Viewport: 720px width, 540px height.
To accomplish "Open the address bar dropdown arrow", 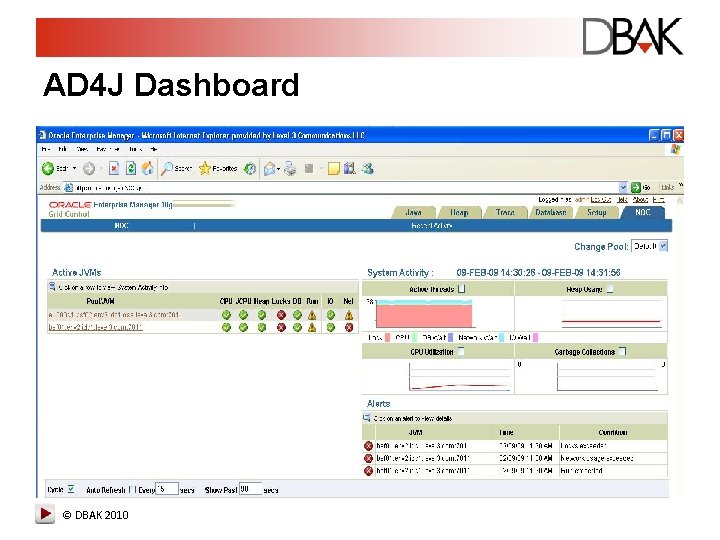I will 623,187.
